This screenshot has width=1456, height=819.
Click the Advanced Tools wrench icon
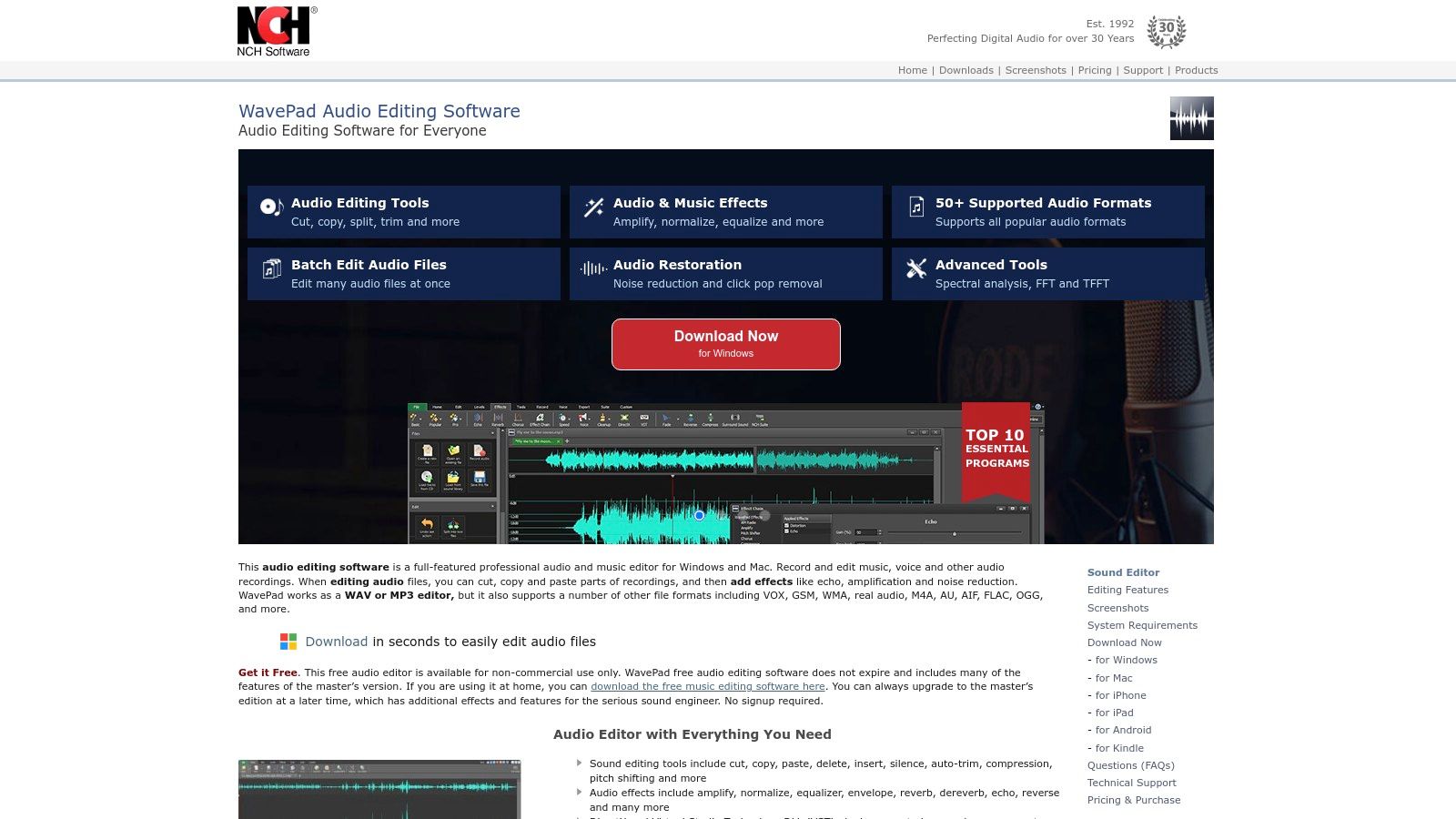tap(916, 268)
